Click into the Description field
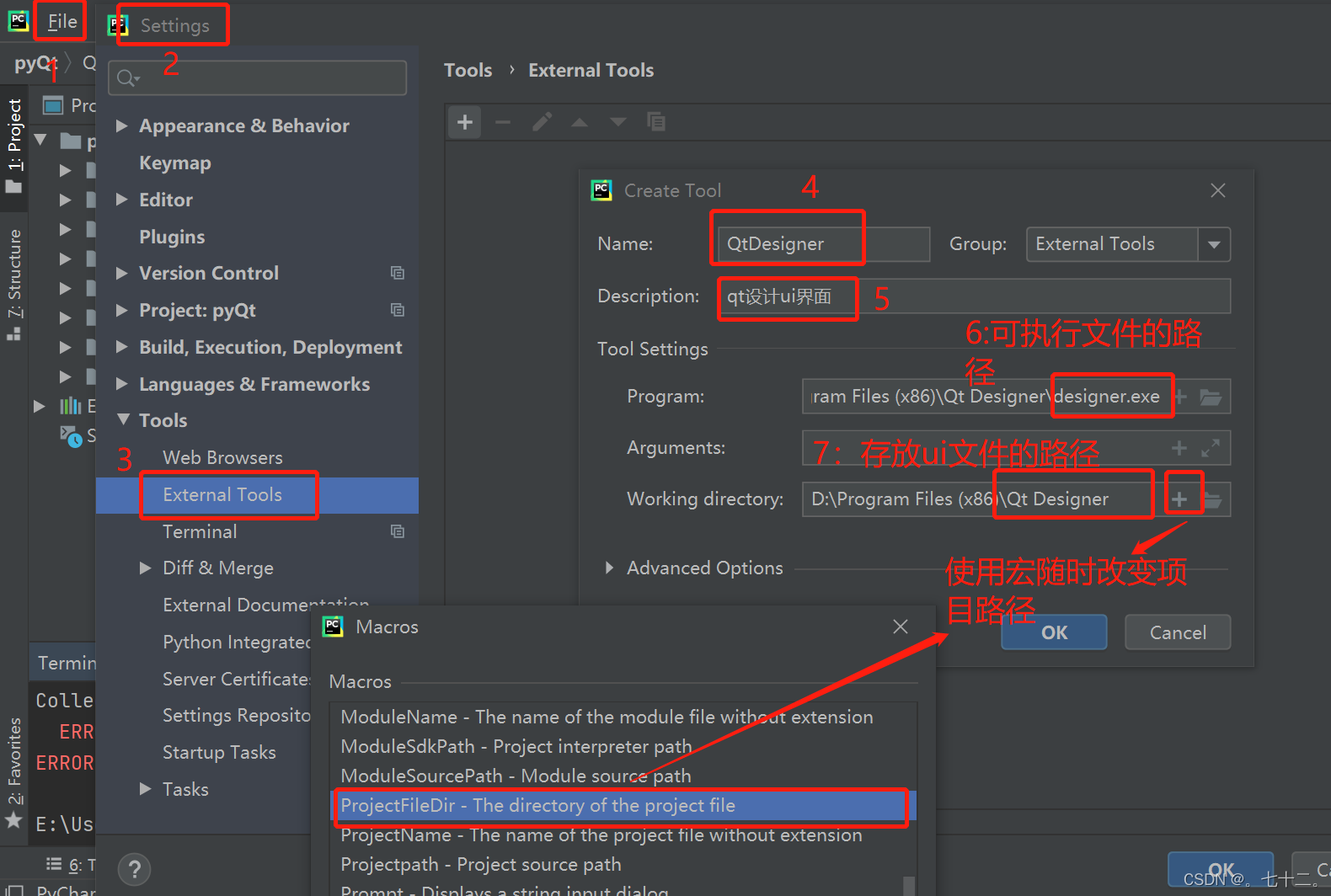 click(x=975, y=296)
